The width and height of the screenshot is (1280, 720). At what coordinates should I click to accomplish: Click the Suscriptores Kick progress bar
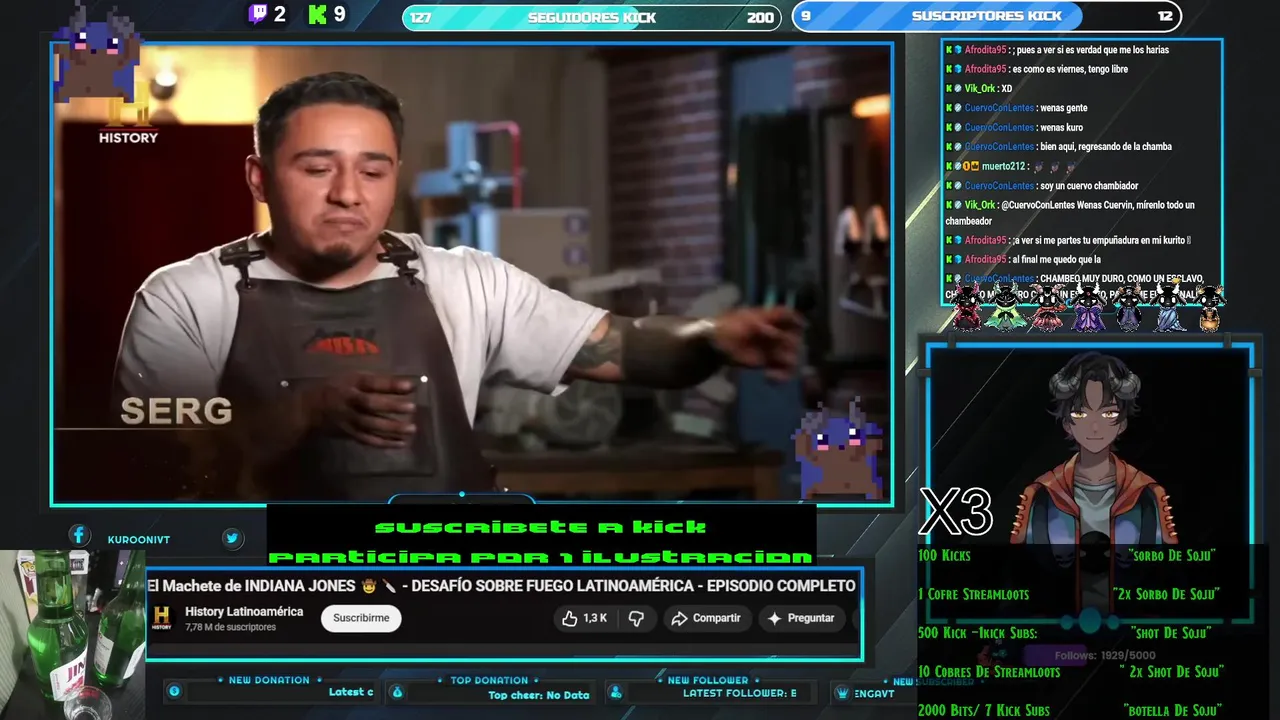pos(987,16)
